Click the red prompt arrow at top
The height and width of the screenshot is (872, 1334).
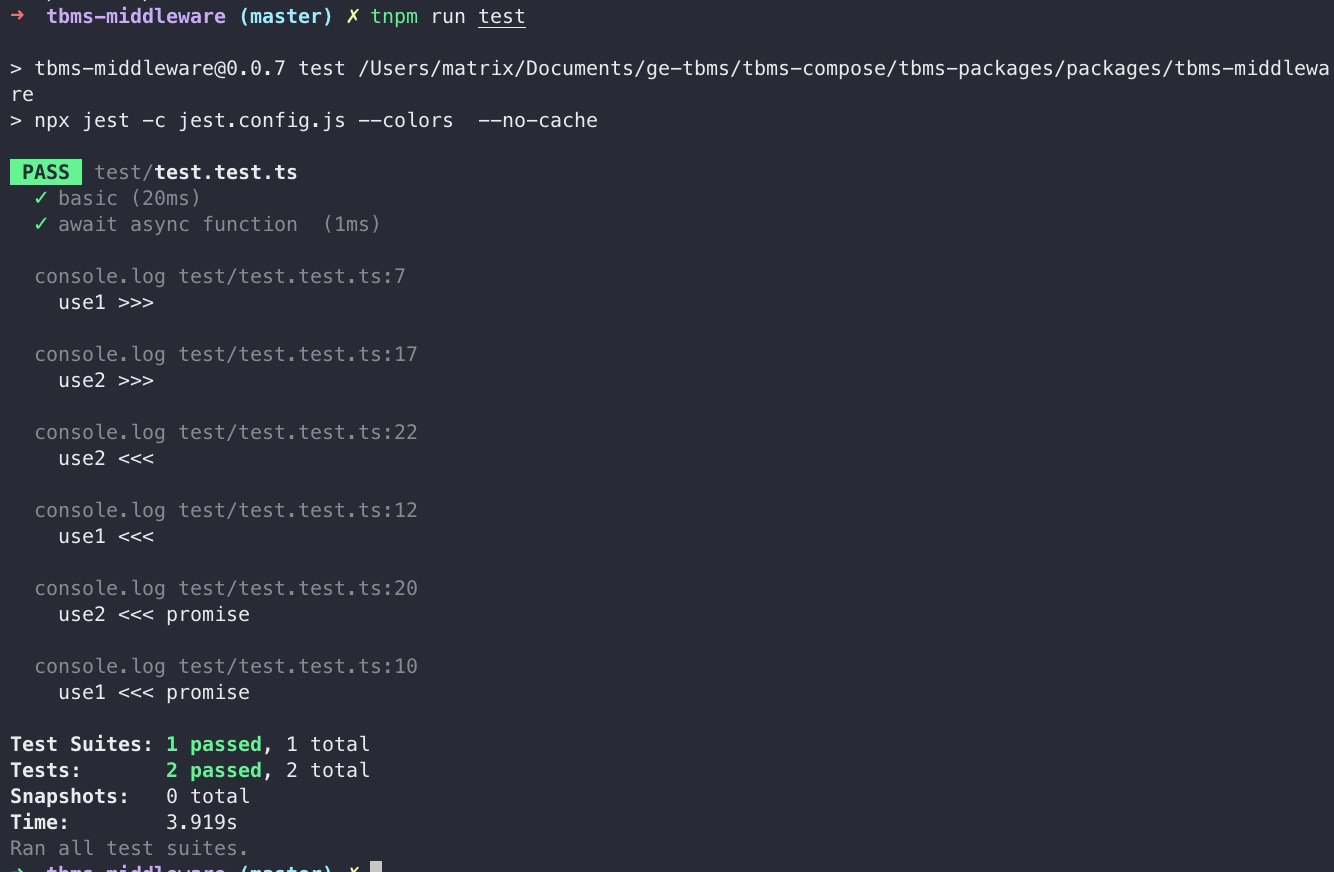point(17,15)
